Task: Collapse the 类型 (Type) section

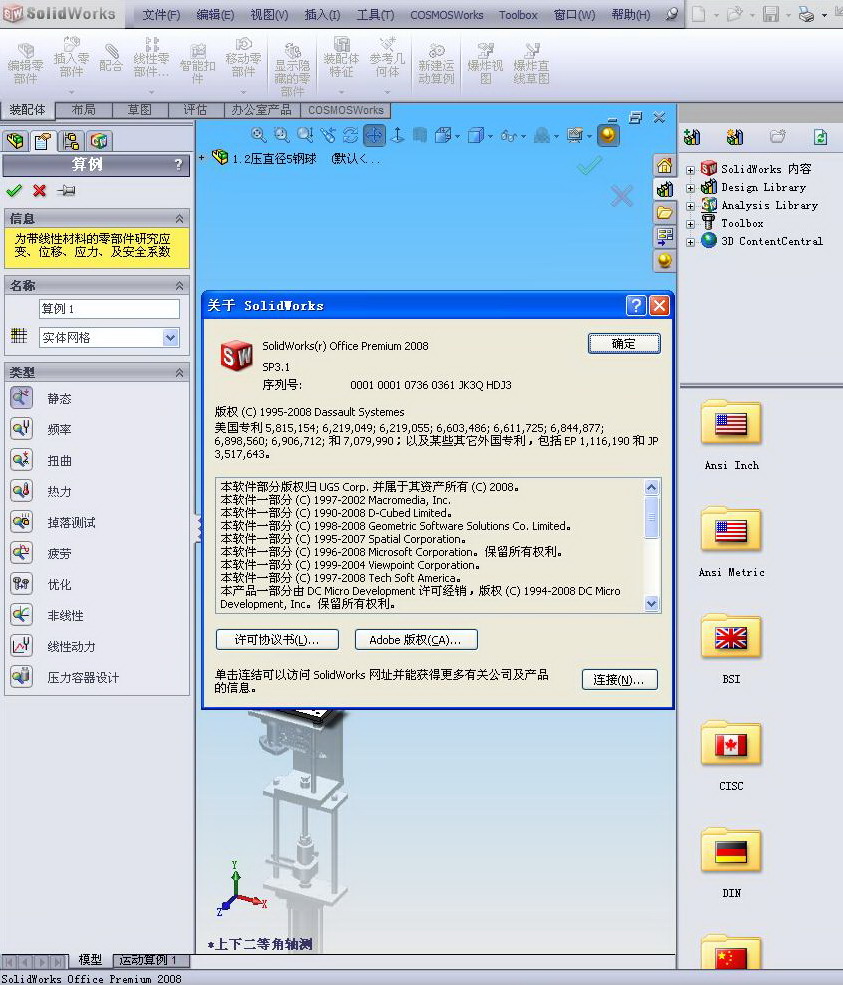Action: point(180,373)
